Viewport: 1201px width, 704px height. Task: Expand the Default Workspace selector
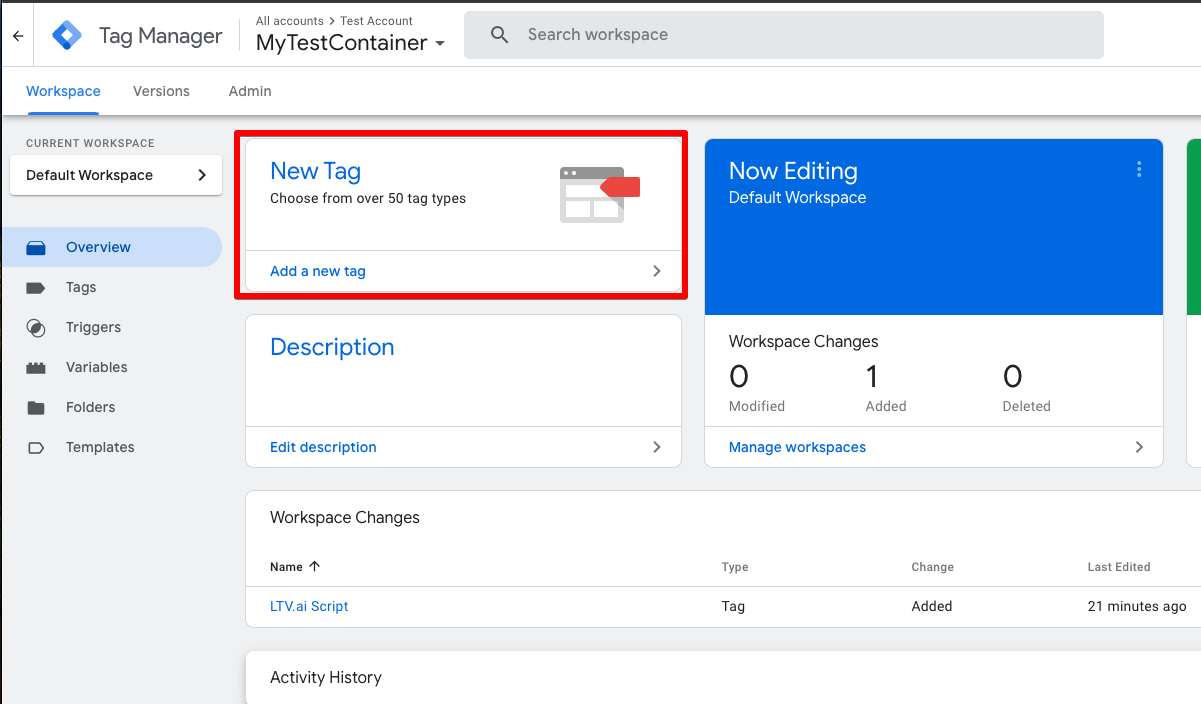tap(116, 175)
